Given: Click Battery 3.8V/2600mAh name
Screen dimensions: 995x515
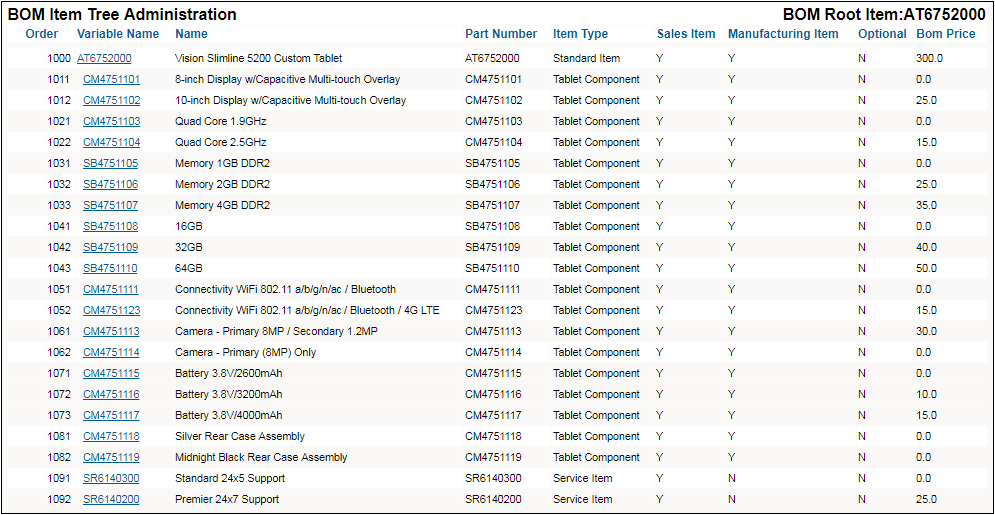Looking at the screenshot, I should (228, 373).
